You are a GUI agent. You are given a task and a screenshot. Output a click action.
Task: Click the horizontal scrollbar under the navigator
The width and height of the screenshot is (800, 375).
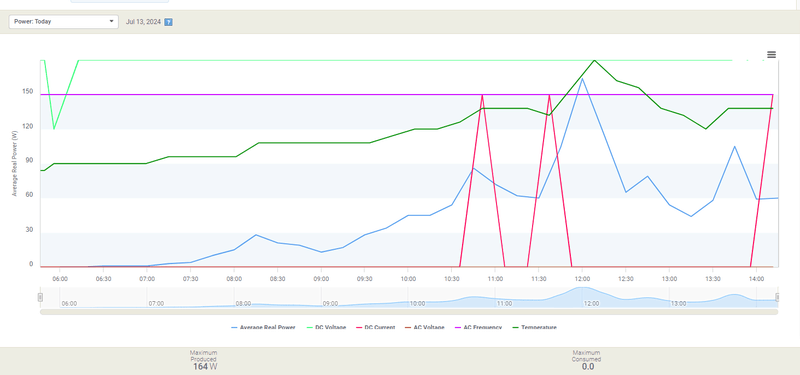[409, 312]
